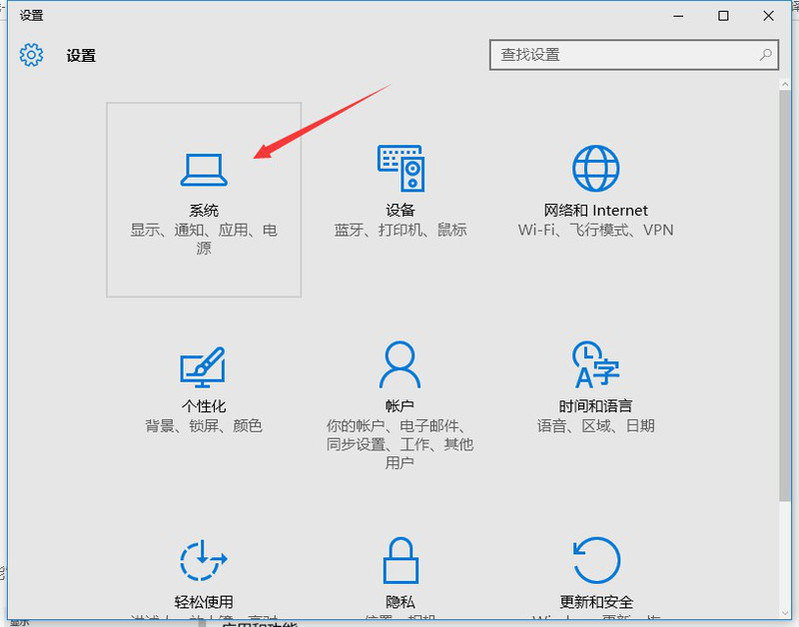Click 背景、锁屏、颜色 description
This screenshot has height=627, width=799.
click(204, 425)
